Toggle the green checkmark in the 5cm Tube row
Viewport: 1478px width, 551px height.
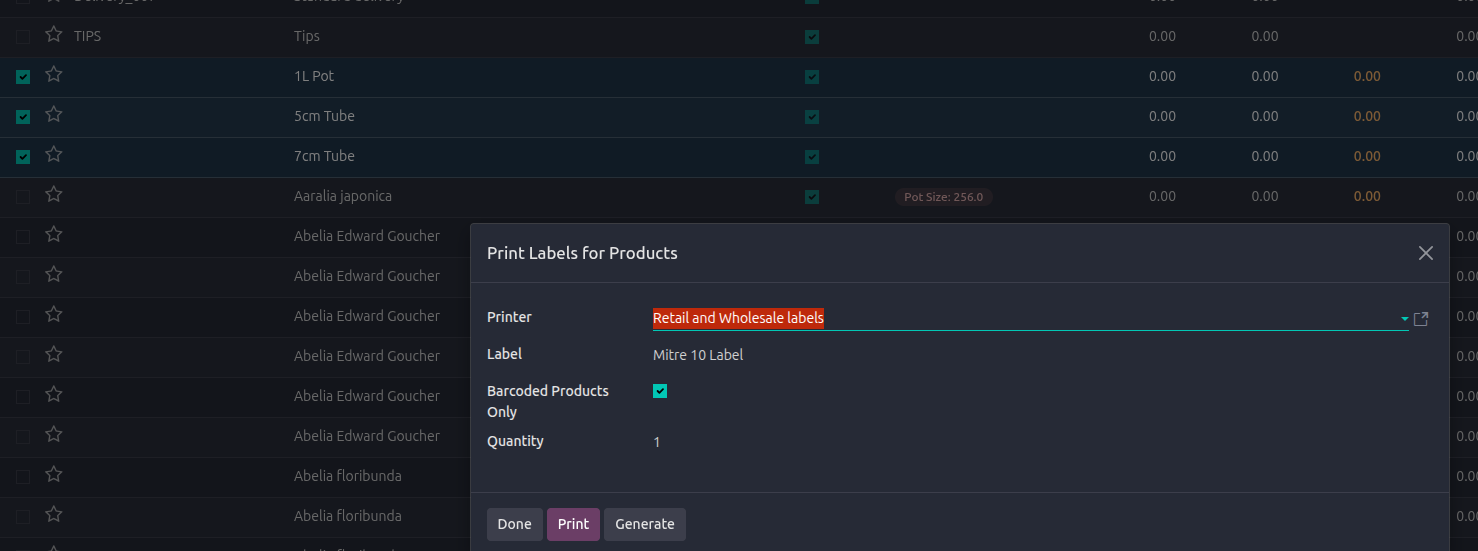(x=812, y=117)
